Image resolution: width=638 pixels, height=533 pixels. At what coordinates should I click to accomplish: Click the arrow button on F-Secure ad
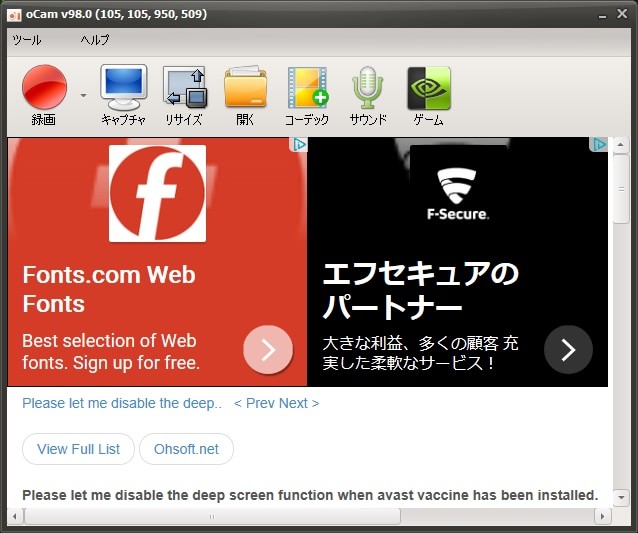pos(568,349)
